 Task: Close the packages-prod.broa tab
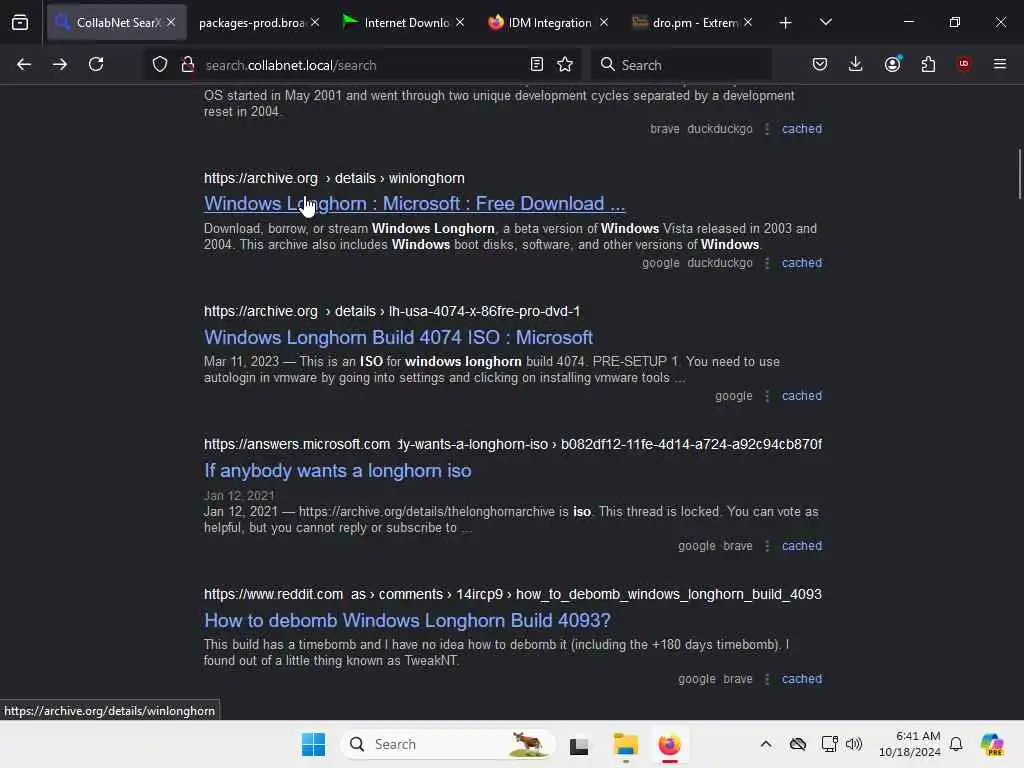click(315, 22)
